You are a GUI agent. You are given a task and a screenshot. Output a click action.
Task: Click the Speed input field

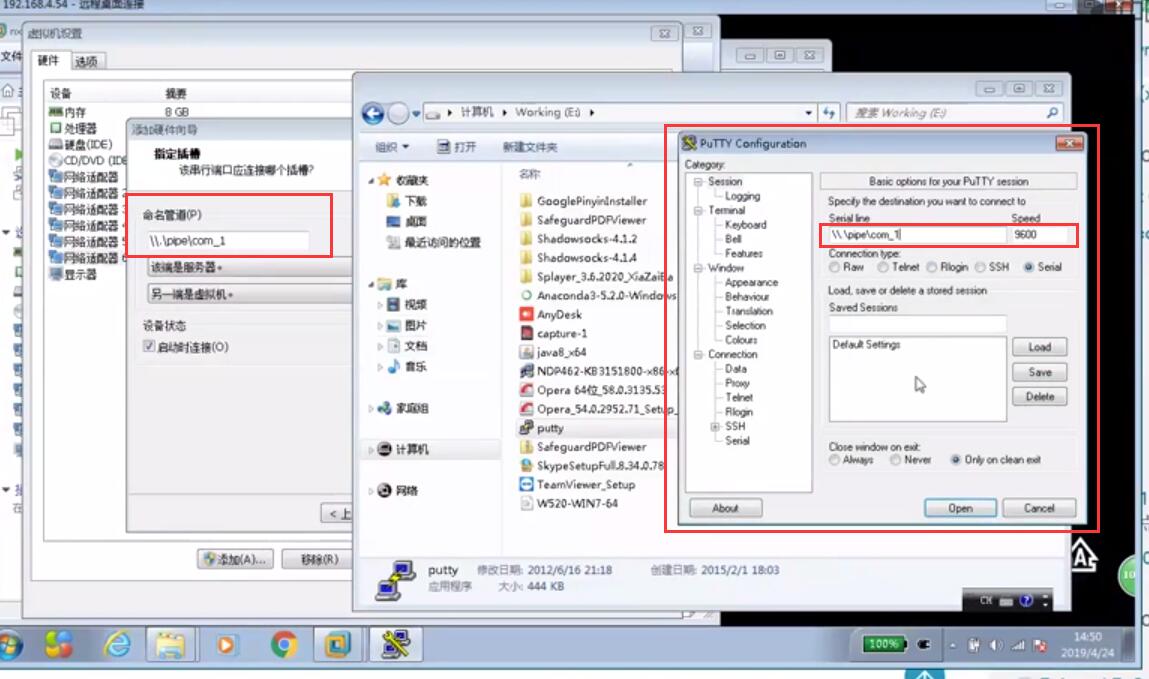[1043, 235]
